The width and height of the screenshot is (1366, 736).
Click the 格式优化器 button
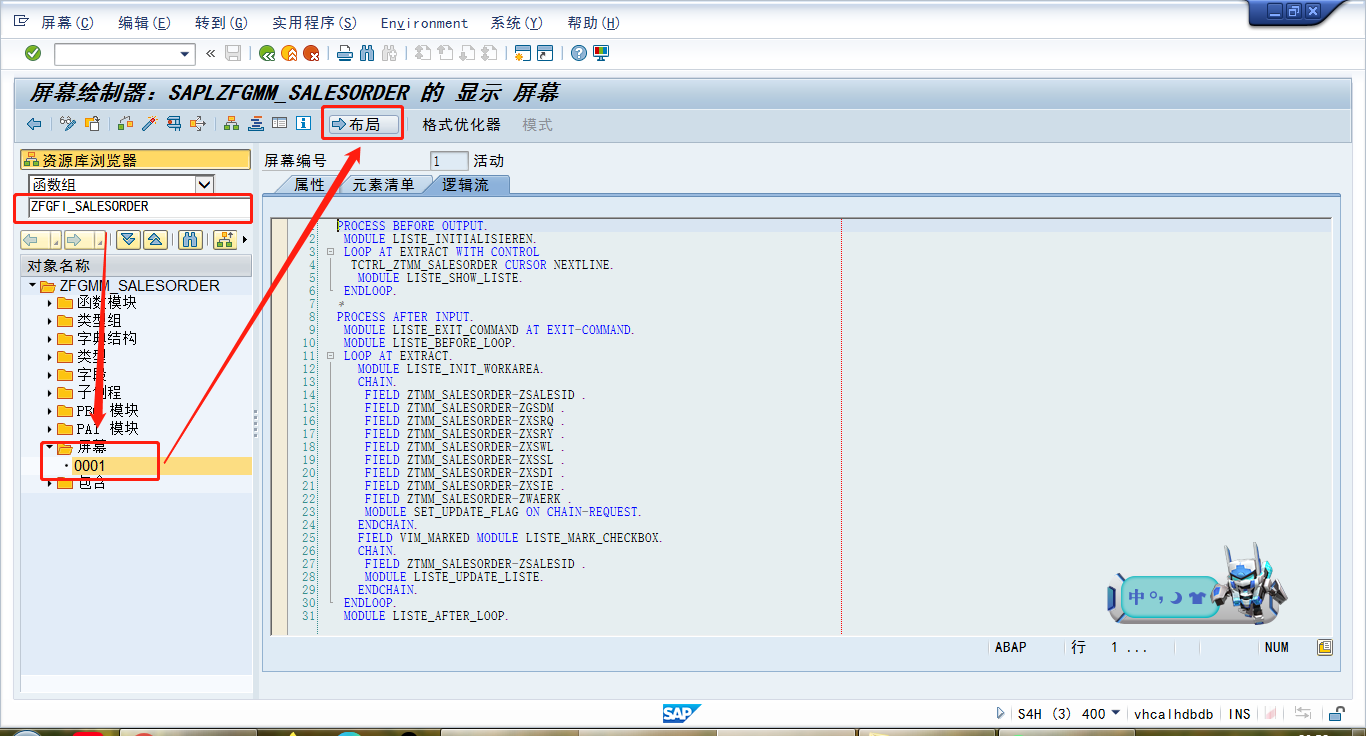(x=461, y=125)
